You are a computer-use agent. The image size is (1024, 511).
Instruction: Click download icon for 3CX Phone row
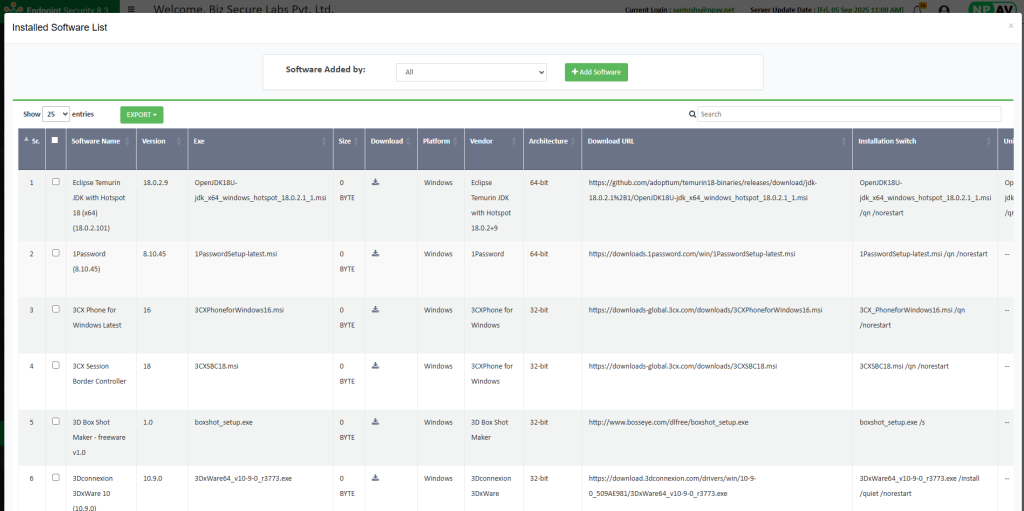point(375,310)
